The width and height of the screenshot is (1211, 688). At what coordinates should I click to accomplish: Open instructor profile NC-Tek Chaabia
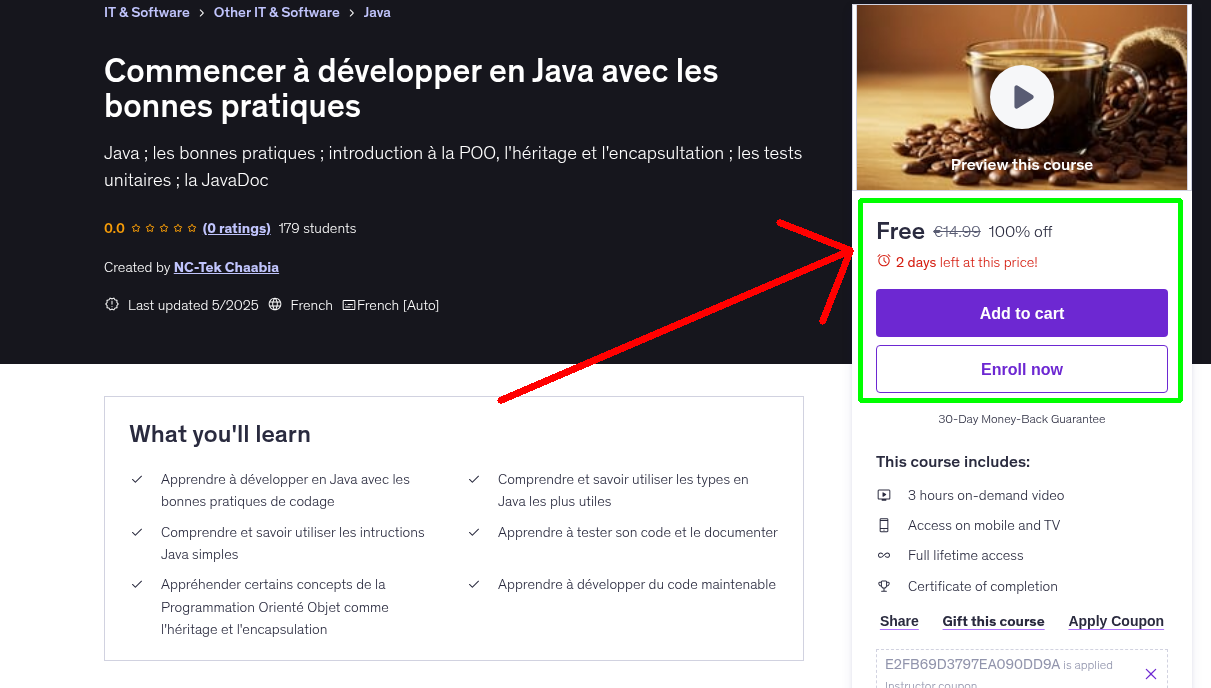[x=226, y=267]
